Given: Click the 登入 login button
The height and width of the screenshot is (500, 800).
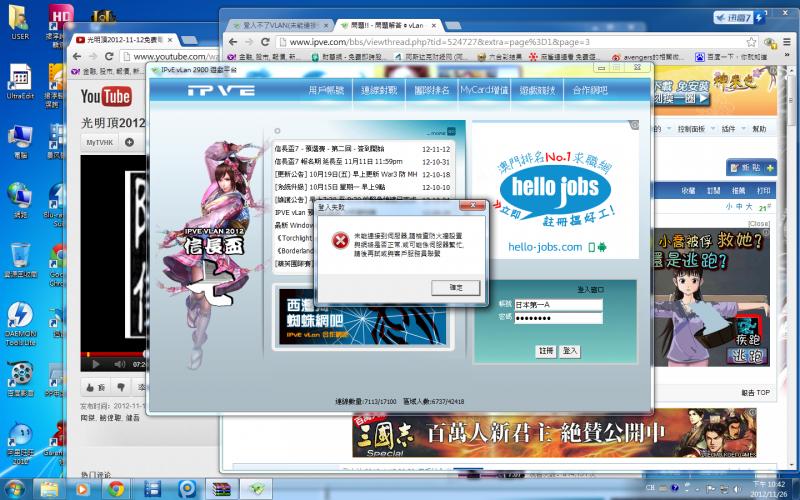Looking at the screenshot, I should 569,351.
